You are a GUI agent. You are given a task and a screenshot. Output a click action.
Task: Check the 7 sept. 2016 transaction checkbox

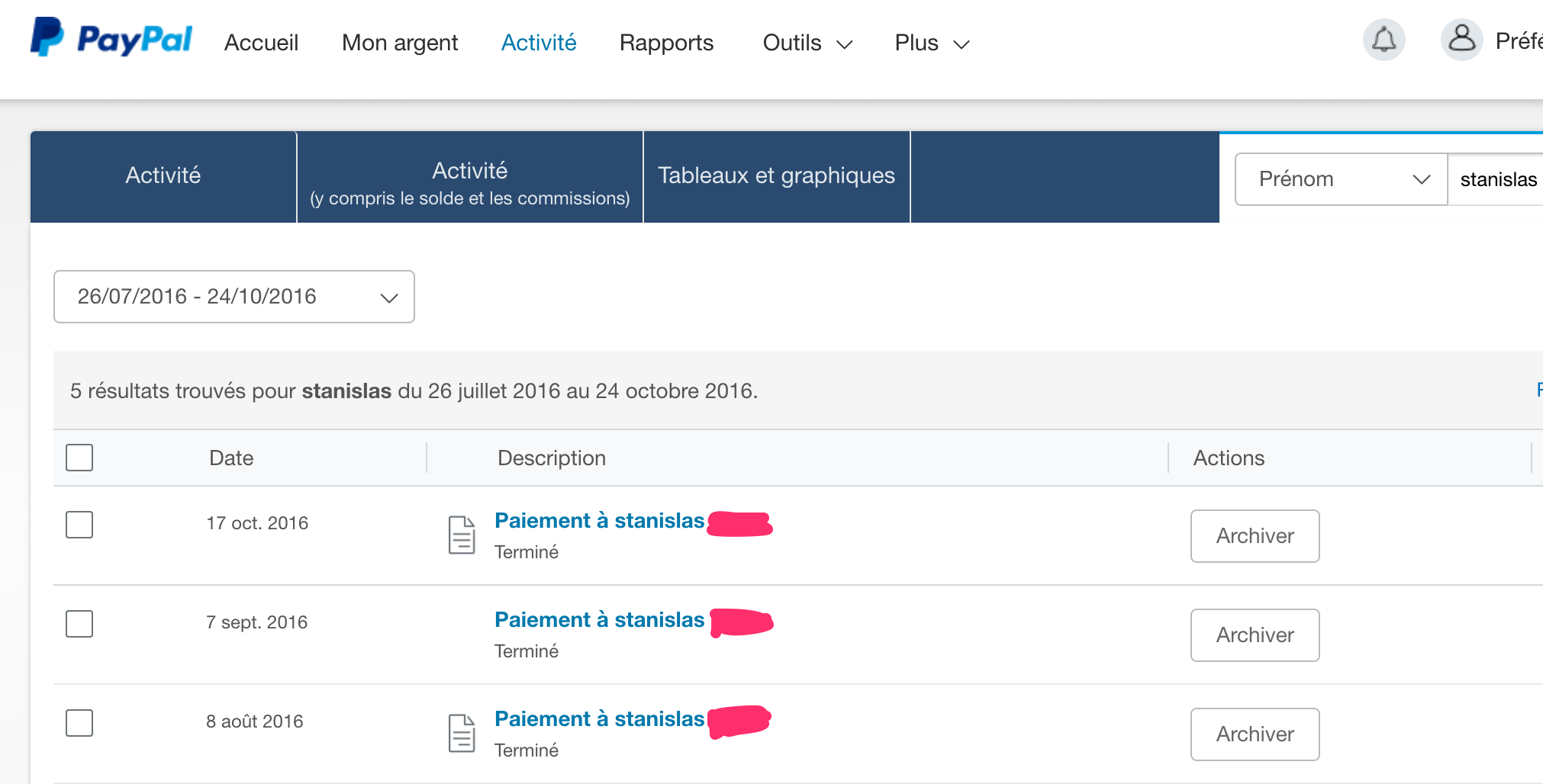click(79, 624)
